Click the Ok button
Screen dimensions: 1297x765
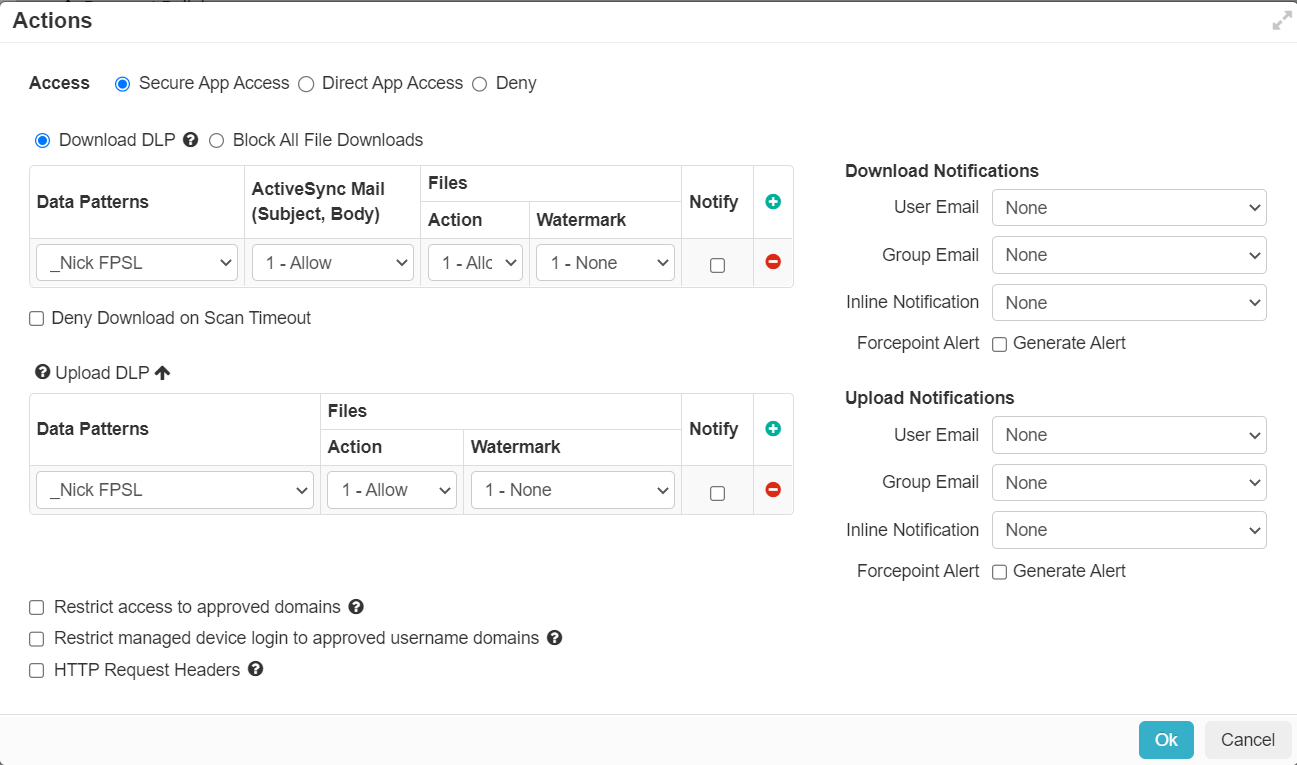point(1166,740)
